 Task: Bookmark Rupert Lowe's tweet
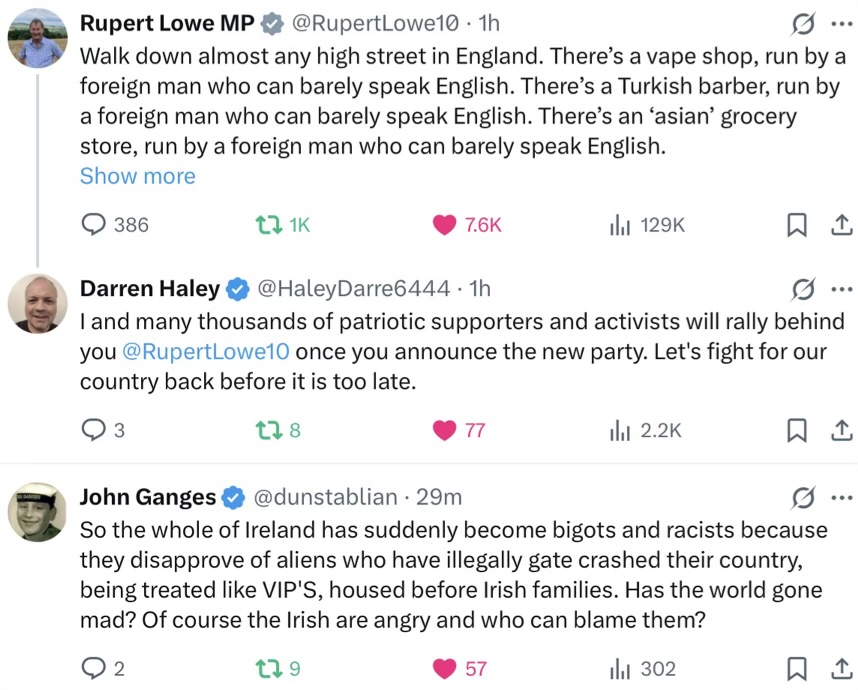pyautogui.click(x=796, y=225)
